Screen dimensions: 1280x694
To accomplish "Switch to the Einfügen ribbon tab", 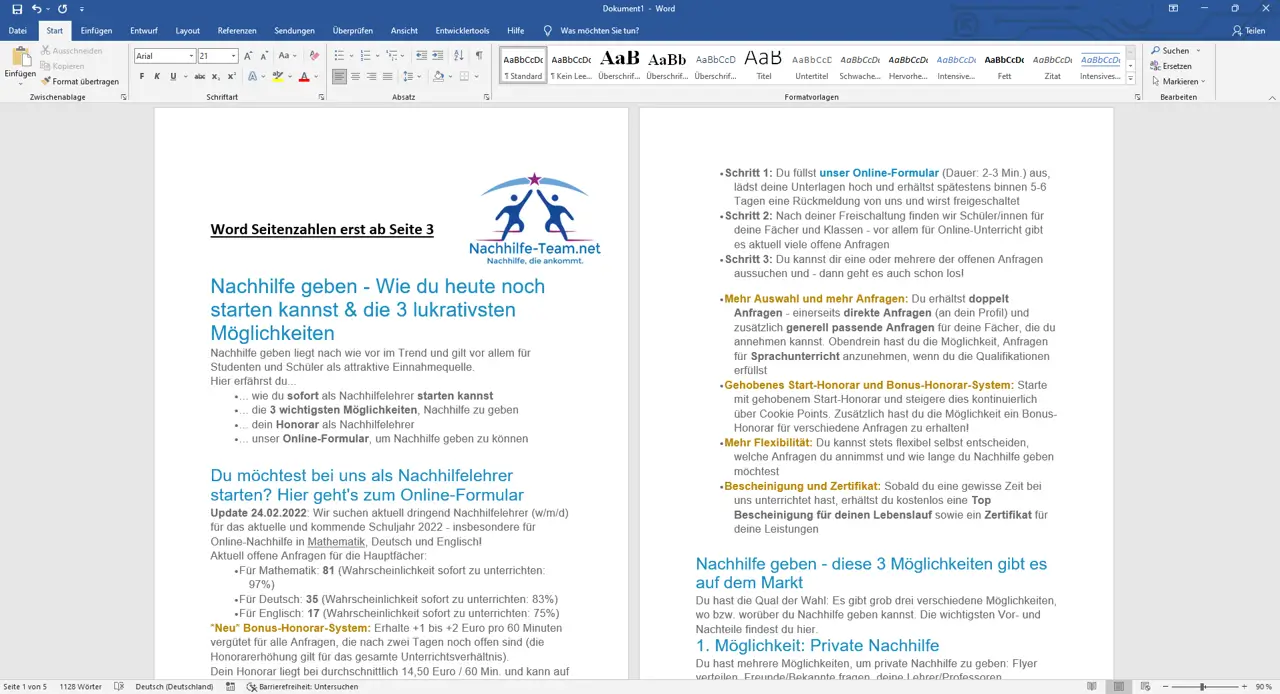I will click(96, 31).
